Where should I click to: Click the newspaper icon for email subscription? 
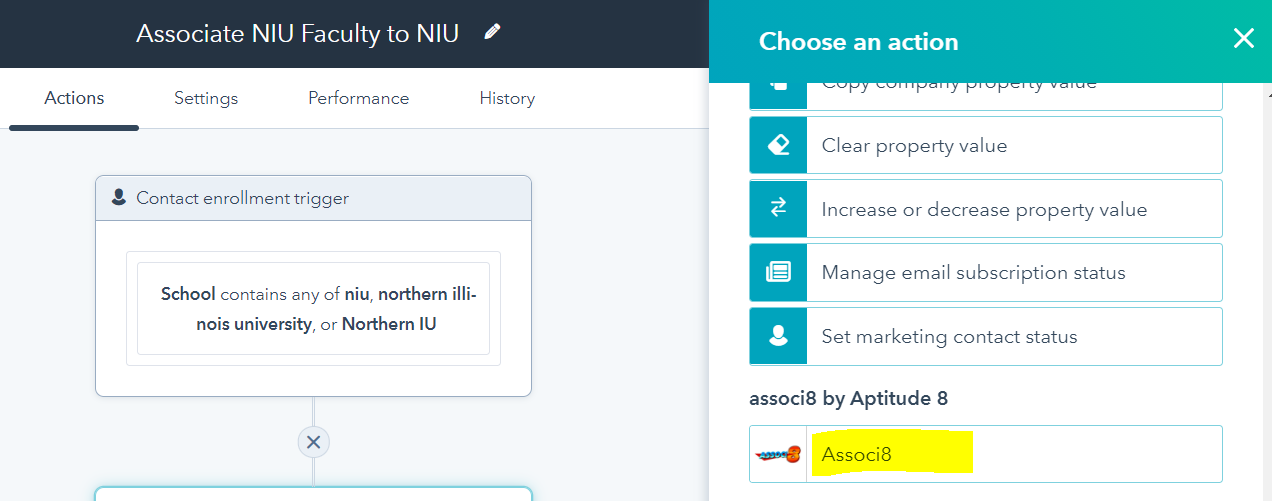(778, 272)
